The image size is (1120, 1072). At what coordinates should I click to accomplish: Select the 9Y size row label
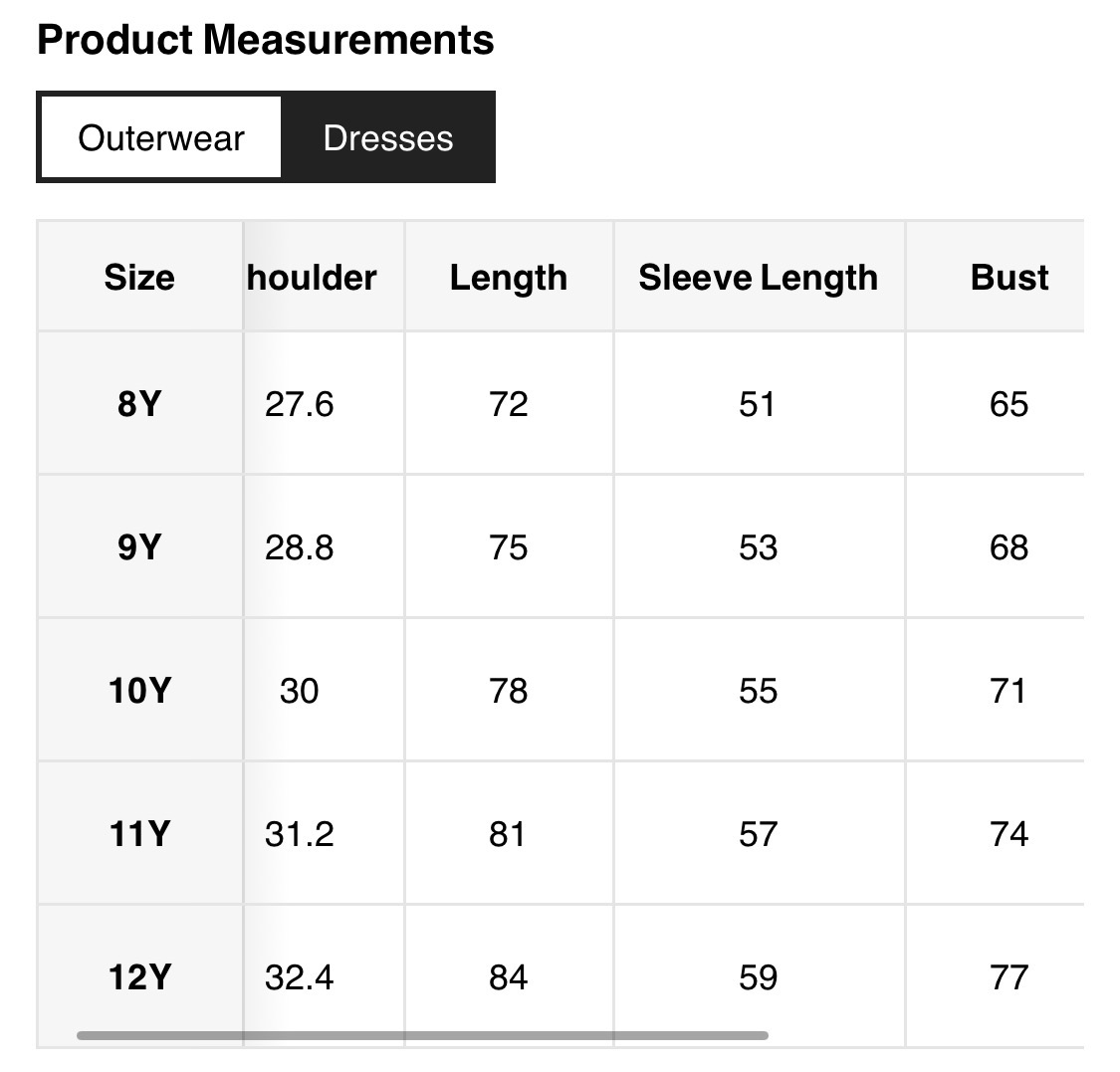139,547
